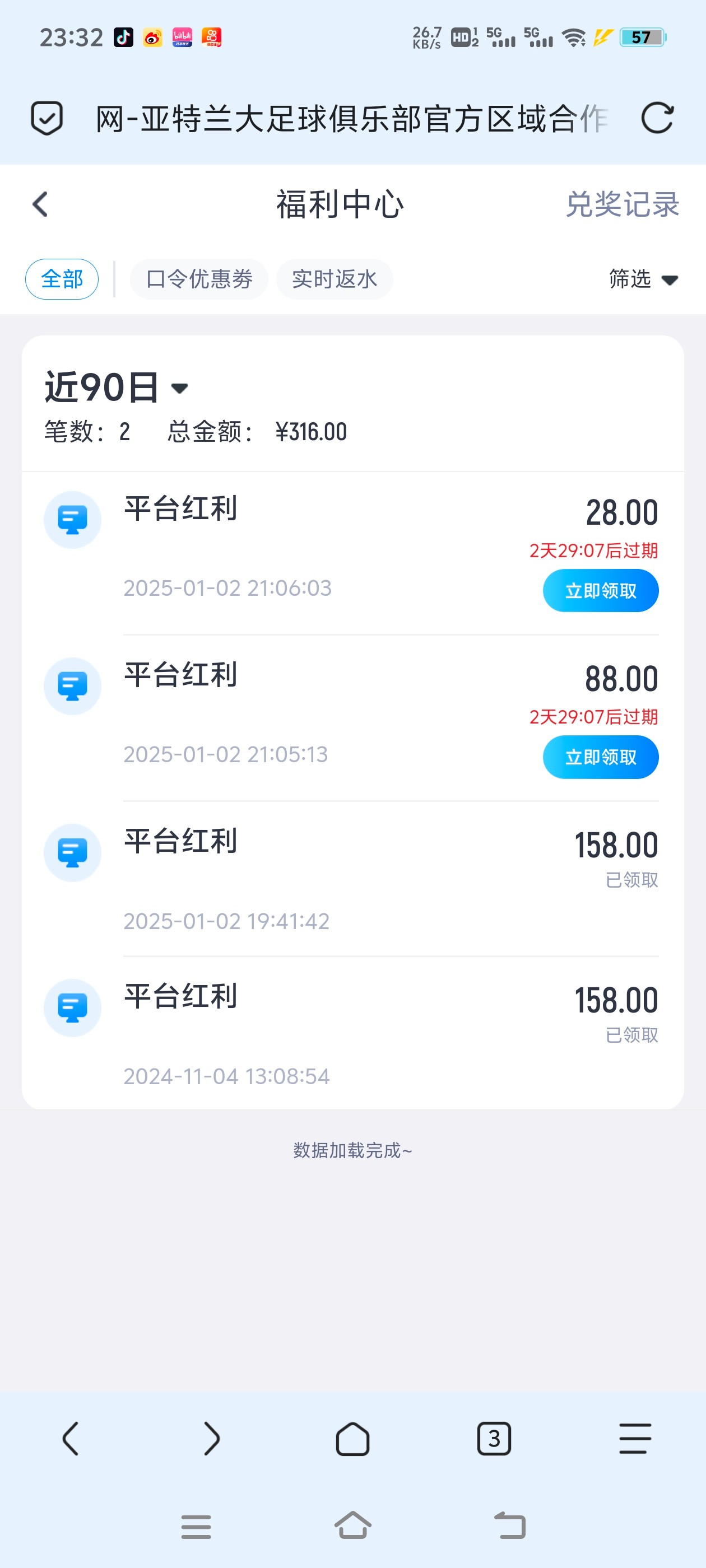
Task: Open the browser hamburger menu
Action: pyautogui.click(x=635, y=1439)
